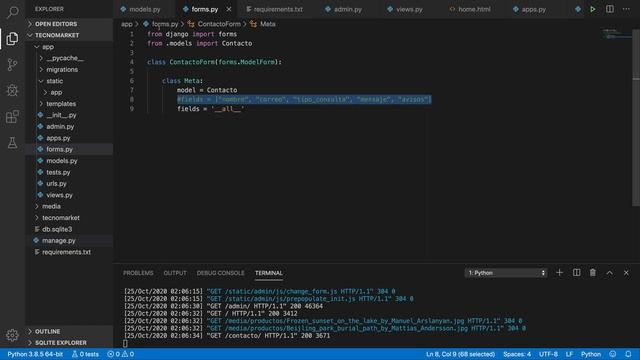Open the PROBLEMS panel tab
This screenshot has width=640, height=360.
pyautogui.click(x=138, y=273)
